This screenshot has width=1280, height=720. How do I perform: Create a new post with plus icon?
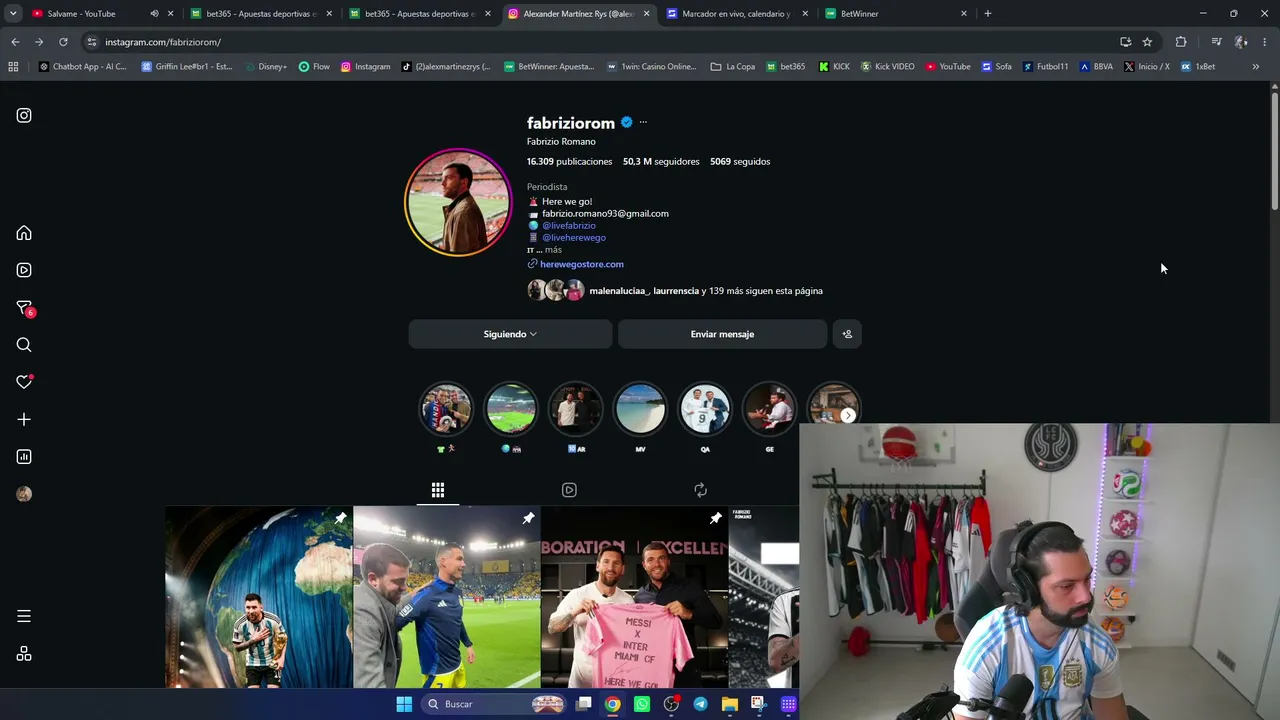pos(24,420)
